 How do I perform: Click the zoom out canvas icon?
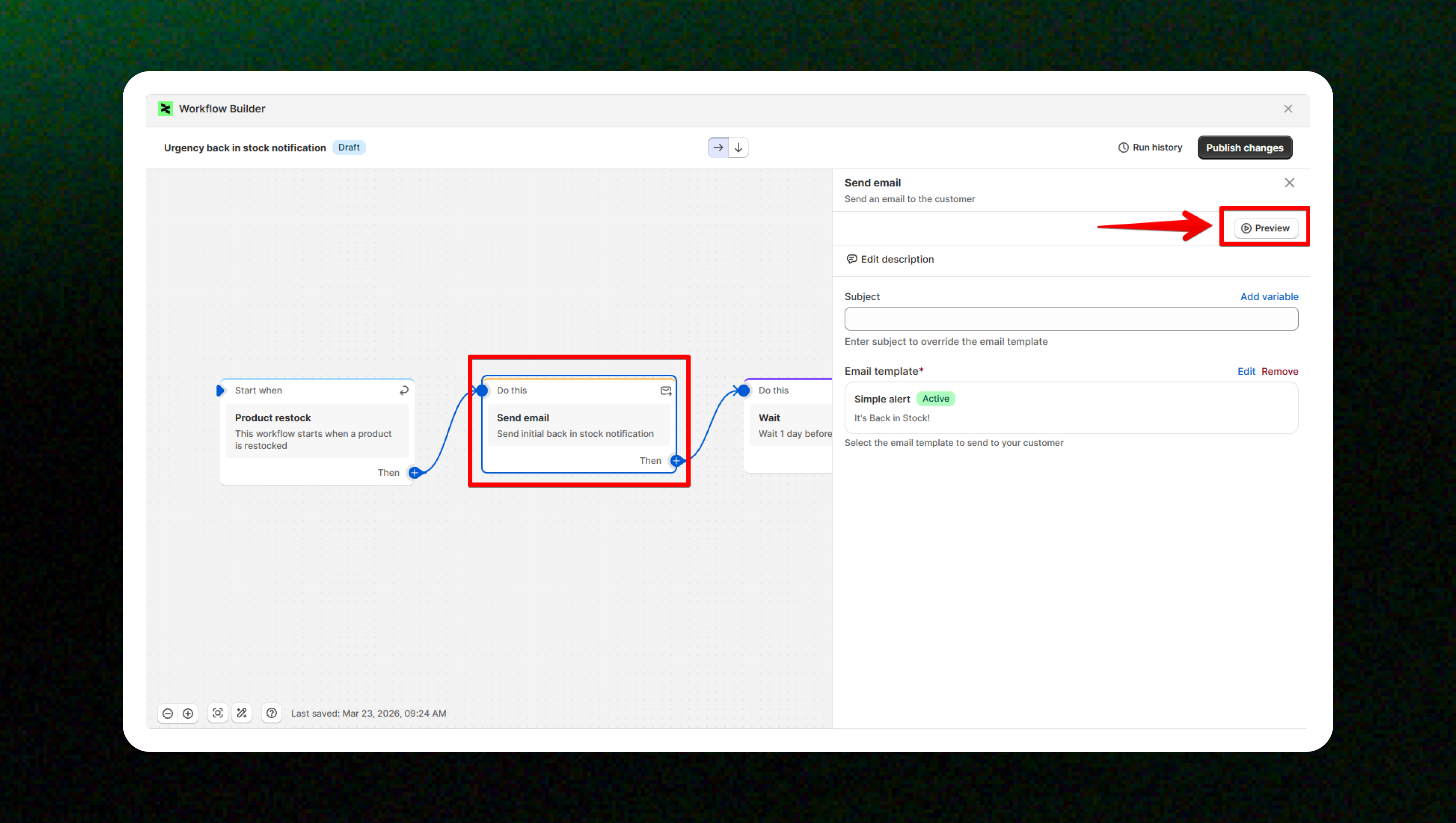pyautogui.click(x=167, y=713)
